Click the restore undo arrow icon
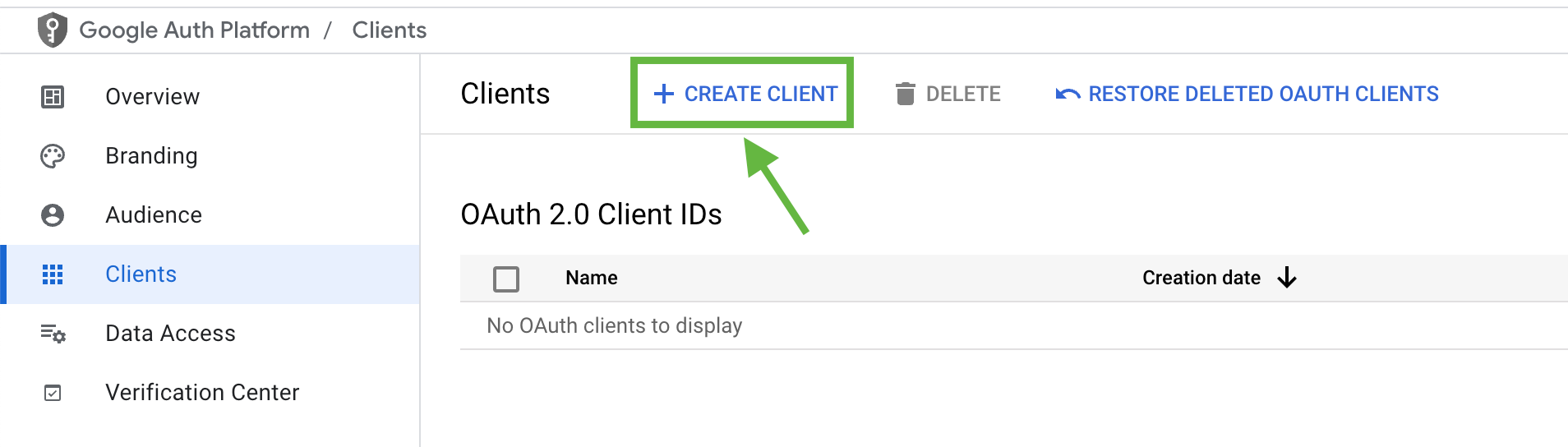1568x447 pixels. (x=1068, y=94)
